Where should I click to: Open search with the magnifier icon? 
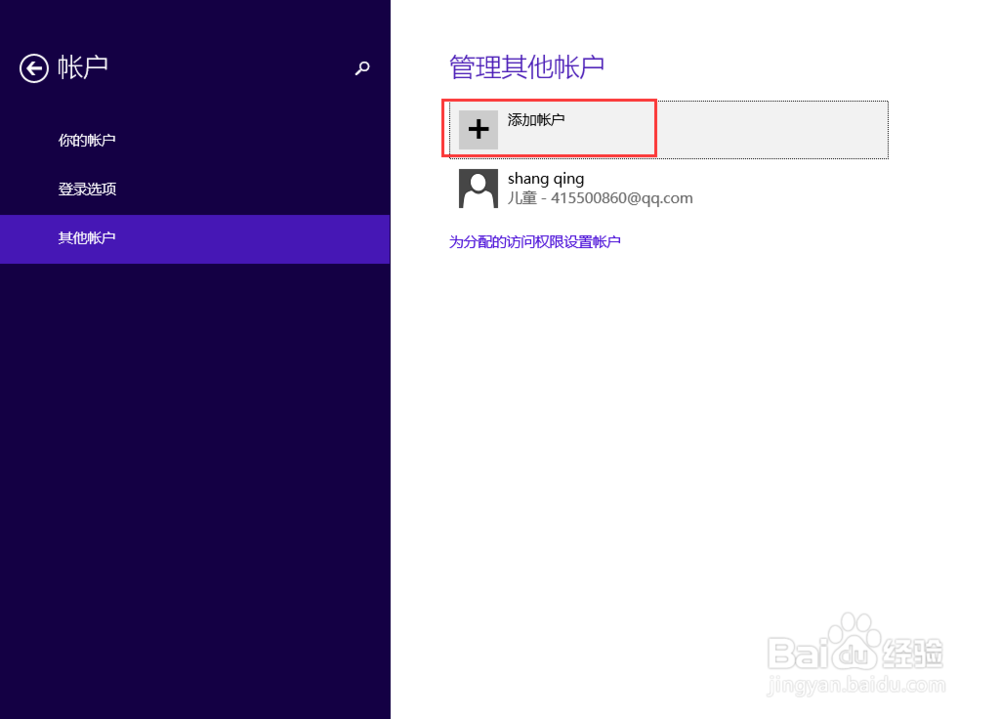coord(362,67)
